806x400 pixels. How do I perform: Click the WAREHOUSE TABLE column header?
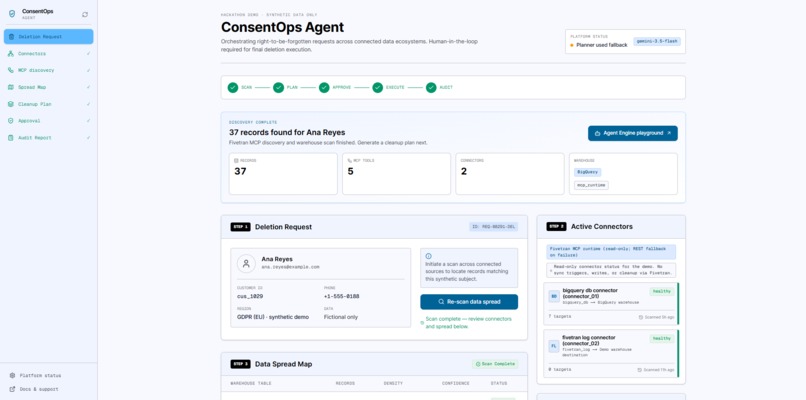pos(251,384)
